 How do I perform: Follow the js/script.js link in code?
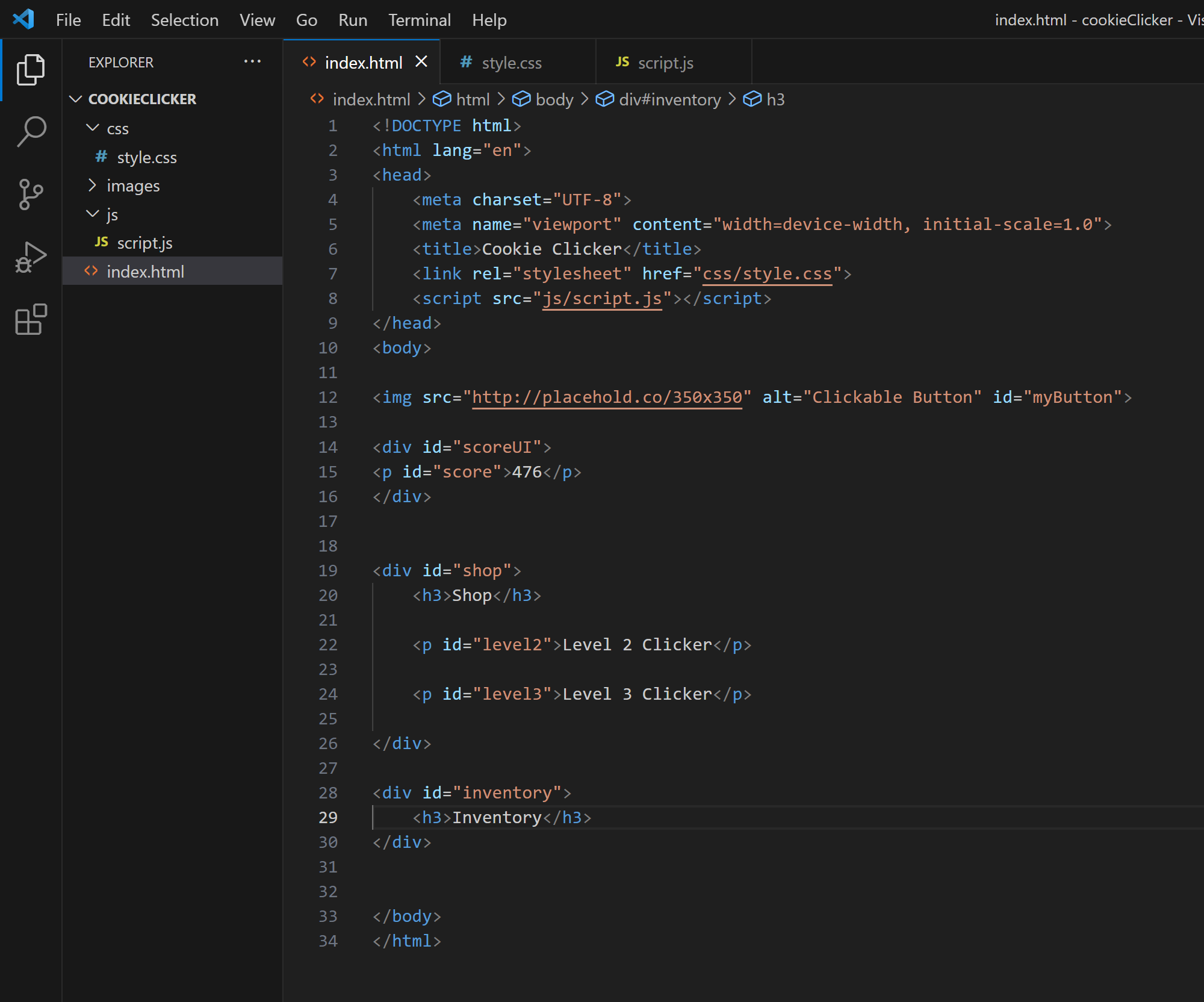pyautogui.click(x=602, y=298)
